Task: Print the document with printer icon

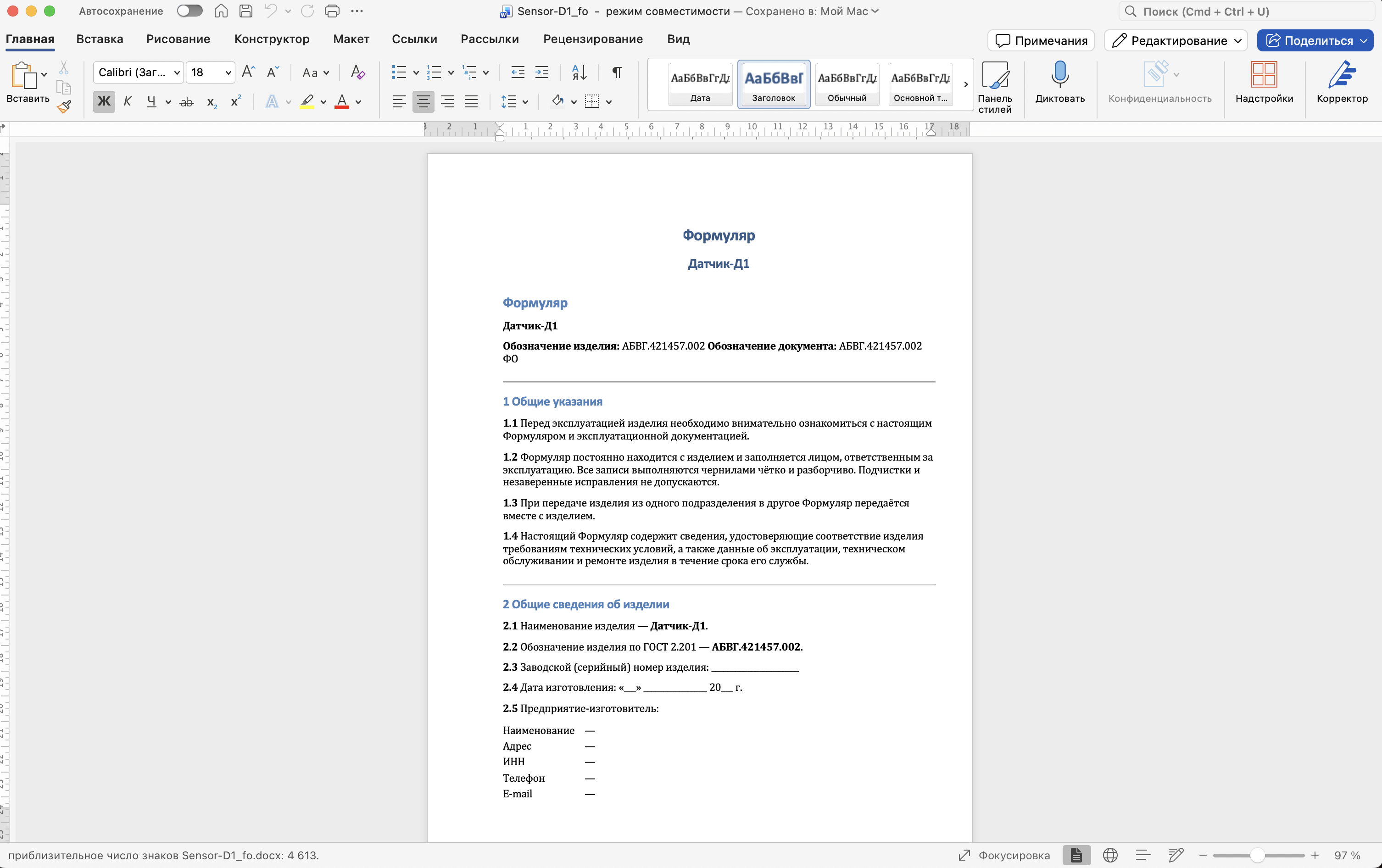Action: 332,11
